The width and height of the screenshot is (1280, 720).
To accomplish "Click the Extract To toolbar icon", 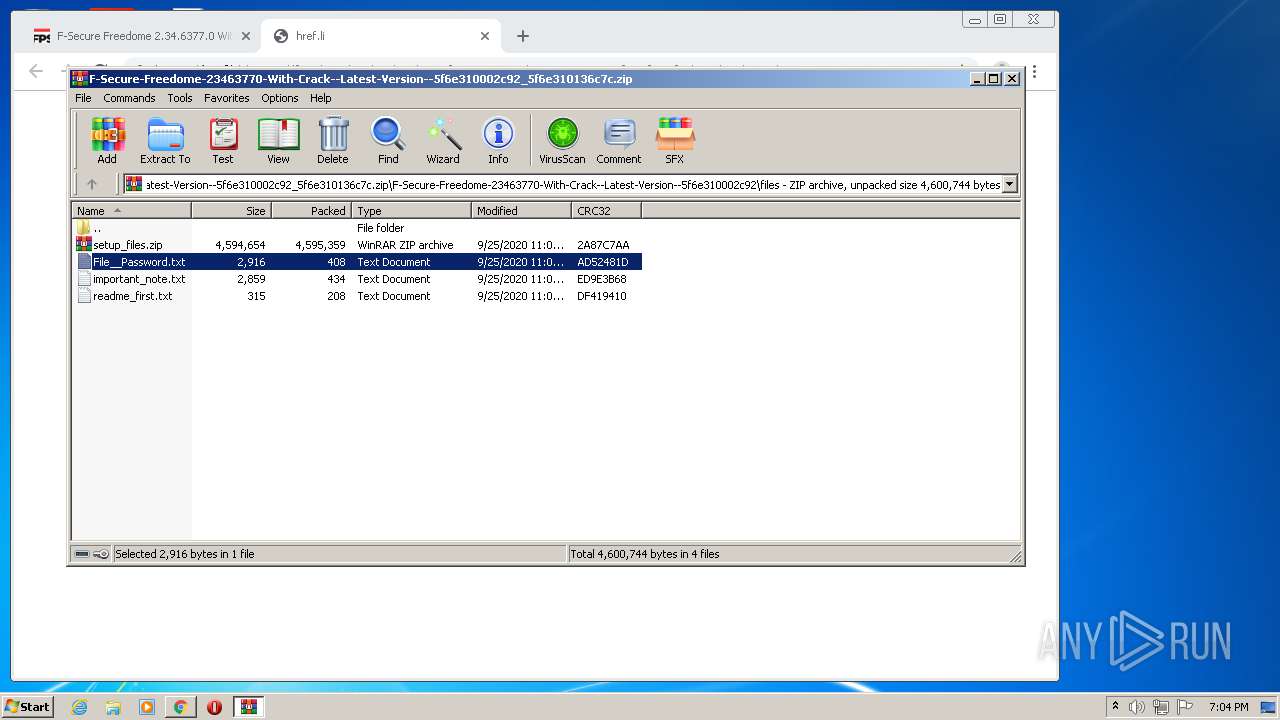I will coord(165,141).
